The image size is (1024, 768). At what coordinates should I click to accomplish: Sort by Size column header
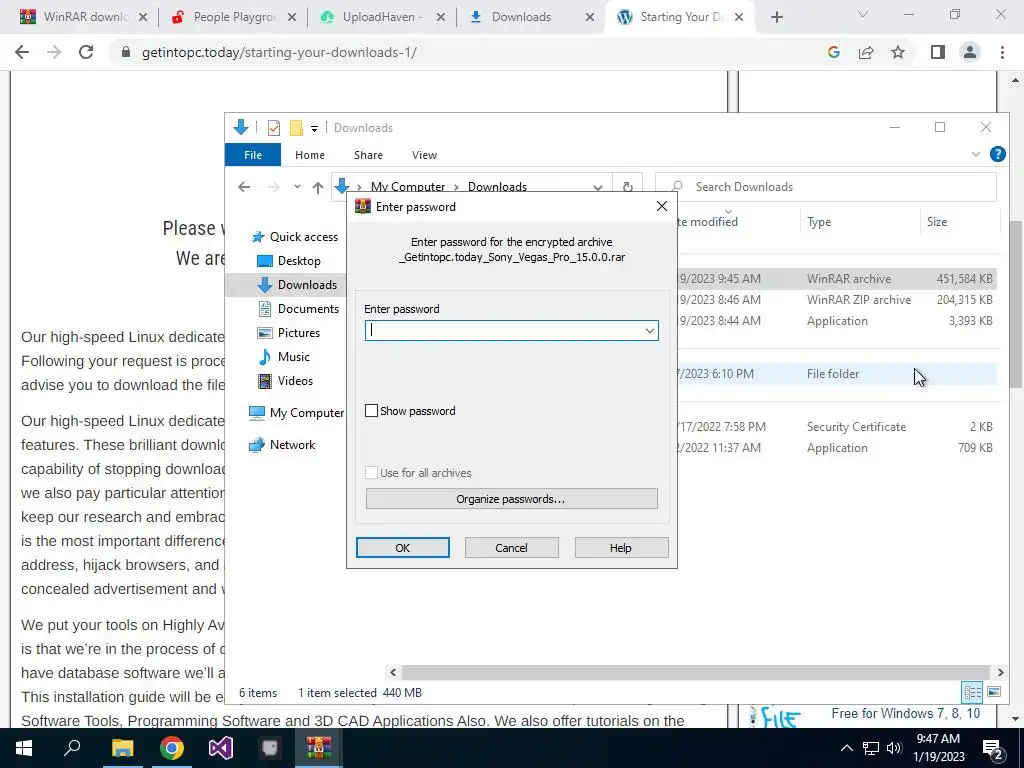(x=958, y=221)
